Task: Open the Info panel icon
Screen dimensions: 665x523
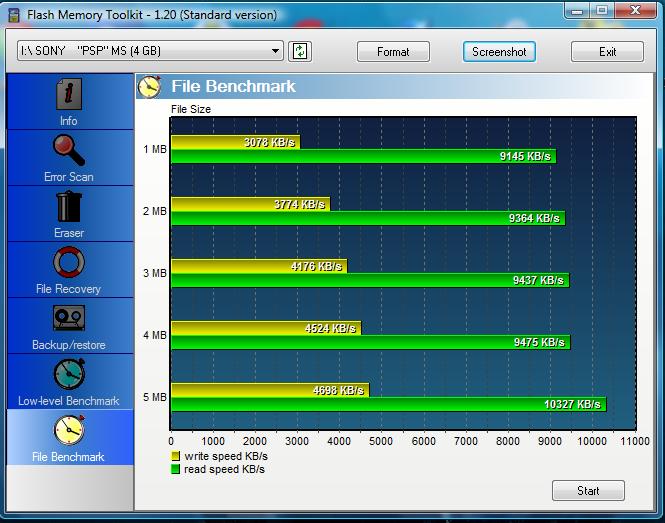Action: coord(68,95)
